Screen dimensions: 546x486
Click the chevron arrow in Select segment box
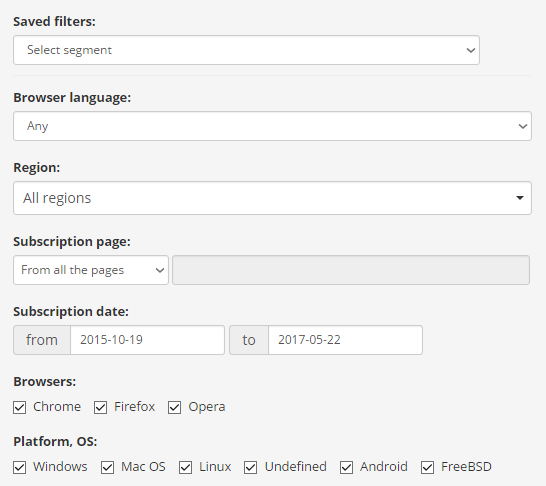[x=471, y=50]
